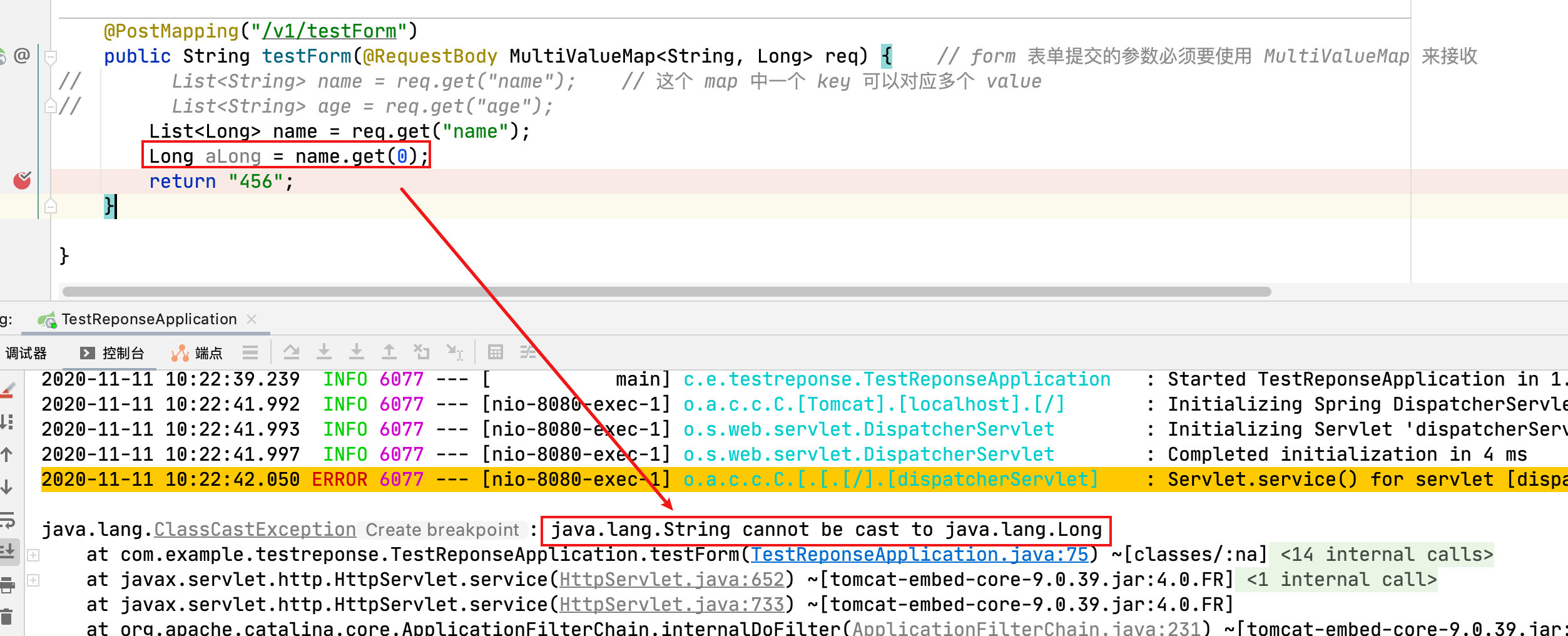
Task: Click the fold marker at the commented age line
Action: [x=51, y=106]
